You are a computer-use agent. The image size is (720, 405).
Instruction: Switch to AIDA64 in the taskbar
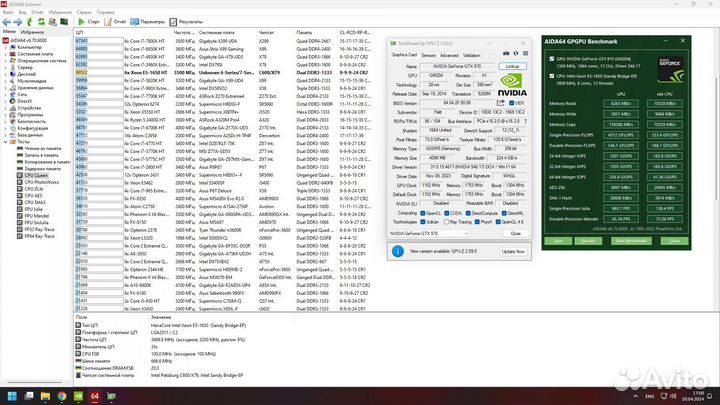point(95,396)
